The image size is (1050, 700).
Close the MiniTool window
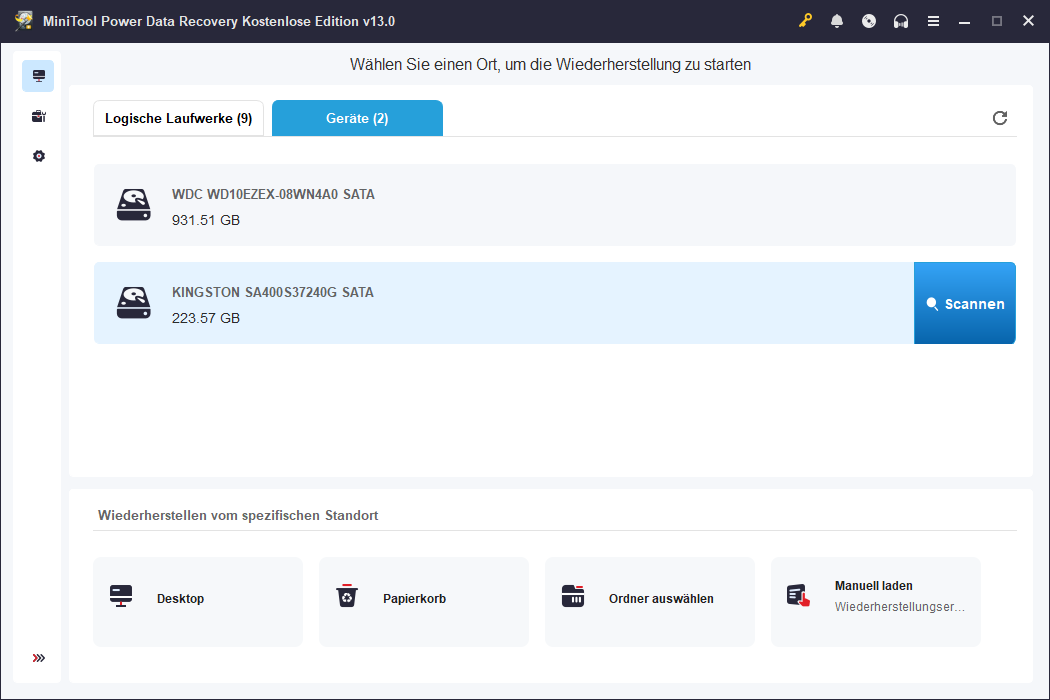point(1029,21)
